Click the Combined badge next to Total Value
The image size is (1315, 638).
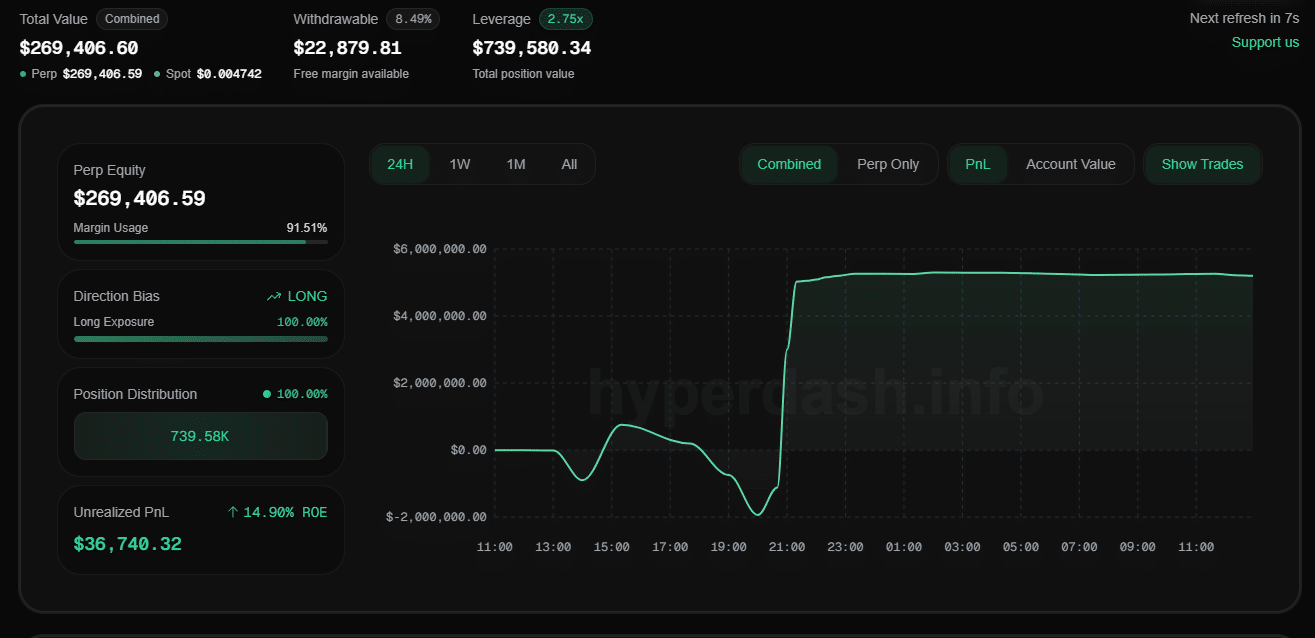click(132, 19)
